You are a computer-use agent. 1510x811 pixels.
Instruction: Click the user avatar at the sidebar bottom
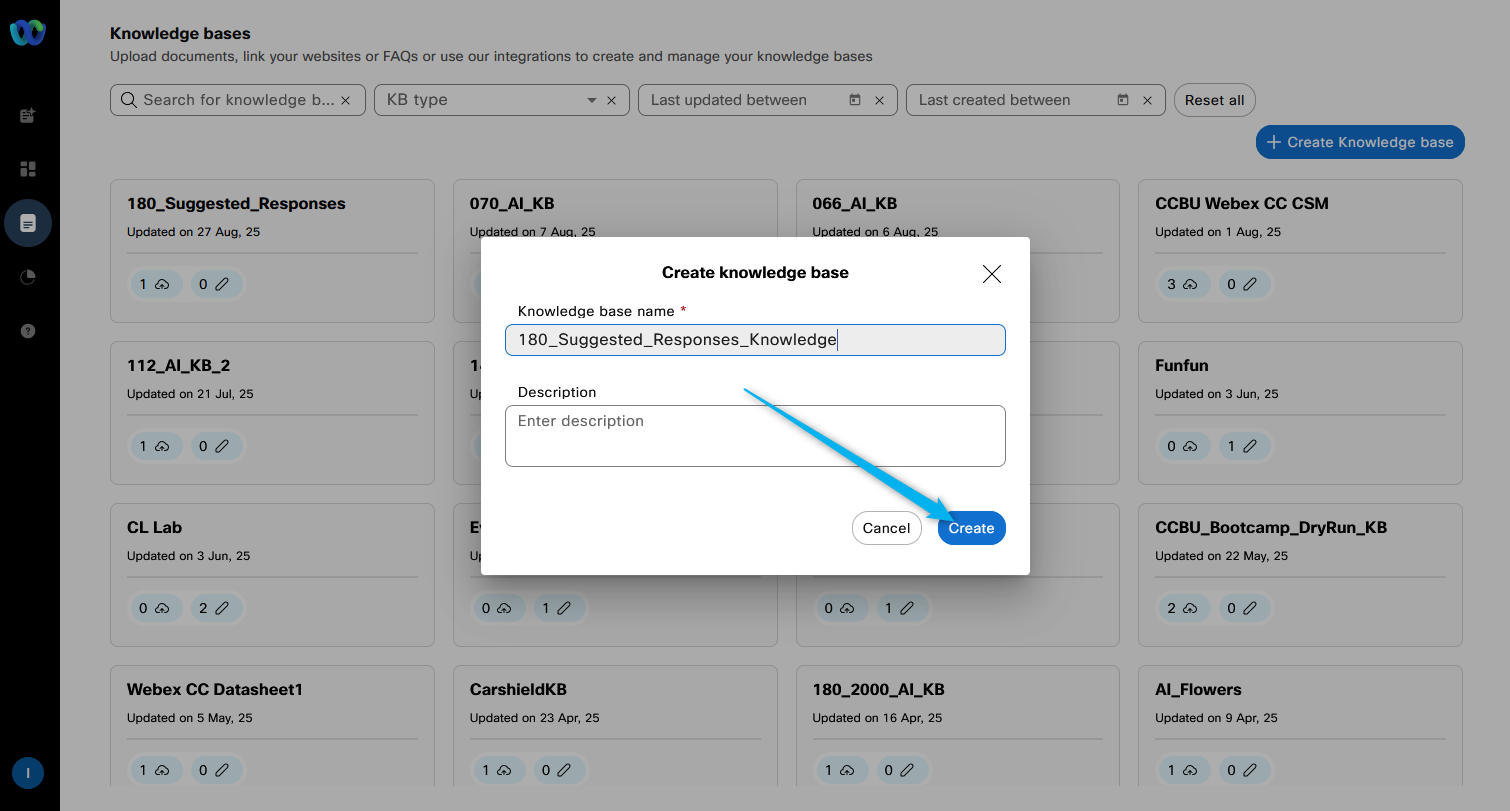pos(28,772)
